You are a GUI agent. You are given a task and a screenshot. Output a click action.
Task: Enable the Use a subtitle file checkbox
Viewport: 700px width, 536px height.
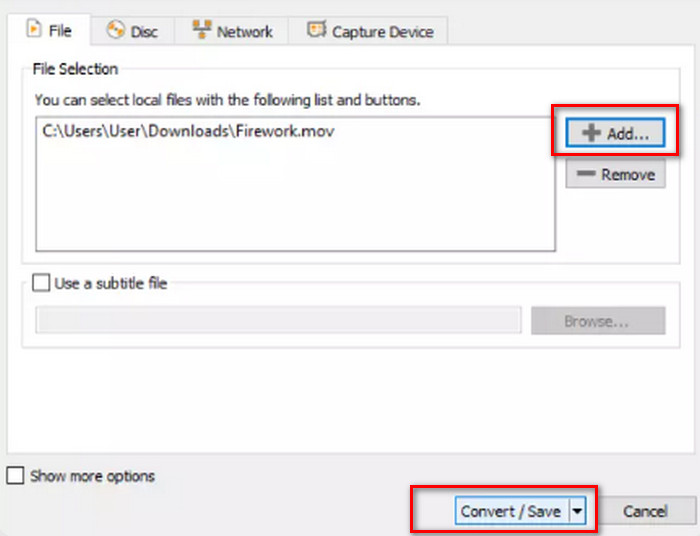point(41,283)
